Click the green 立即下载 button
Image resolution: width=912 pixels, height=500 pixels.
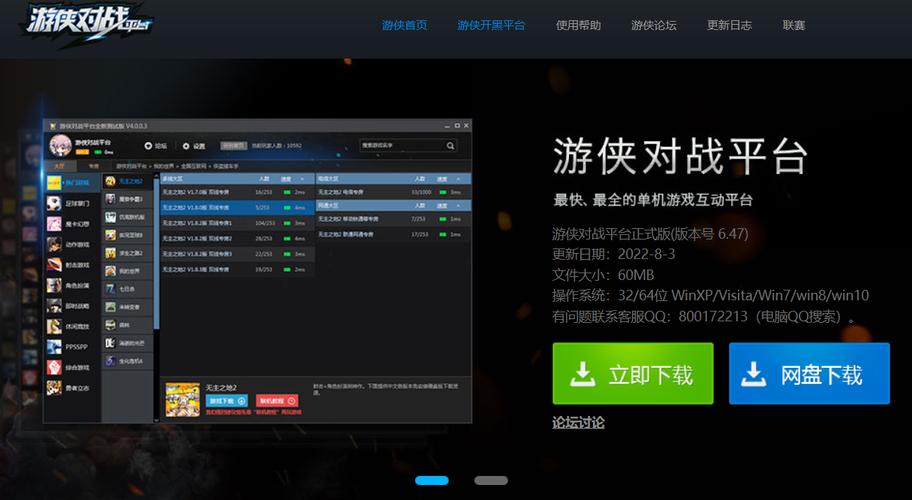[632, 374]
